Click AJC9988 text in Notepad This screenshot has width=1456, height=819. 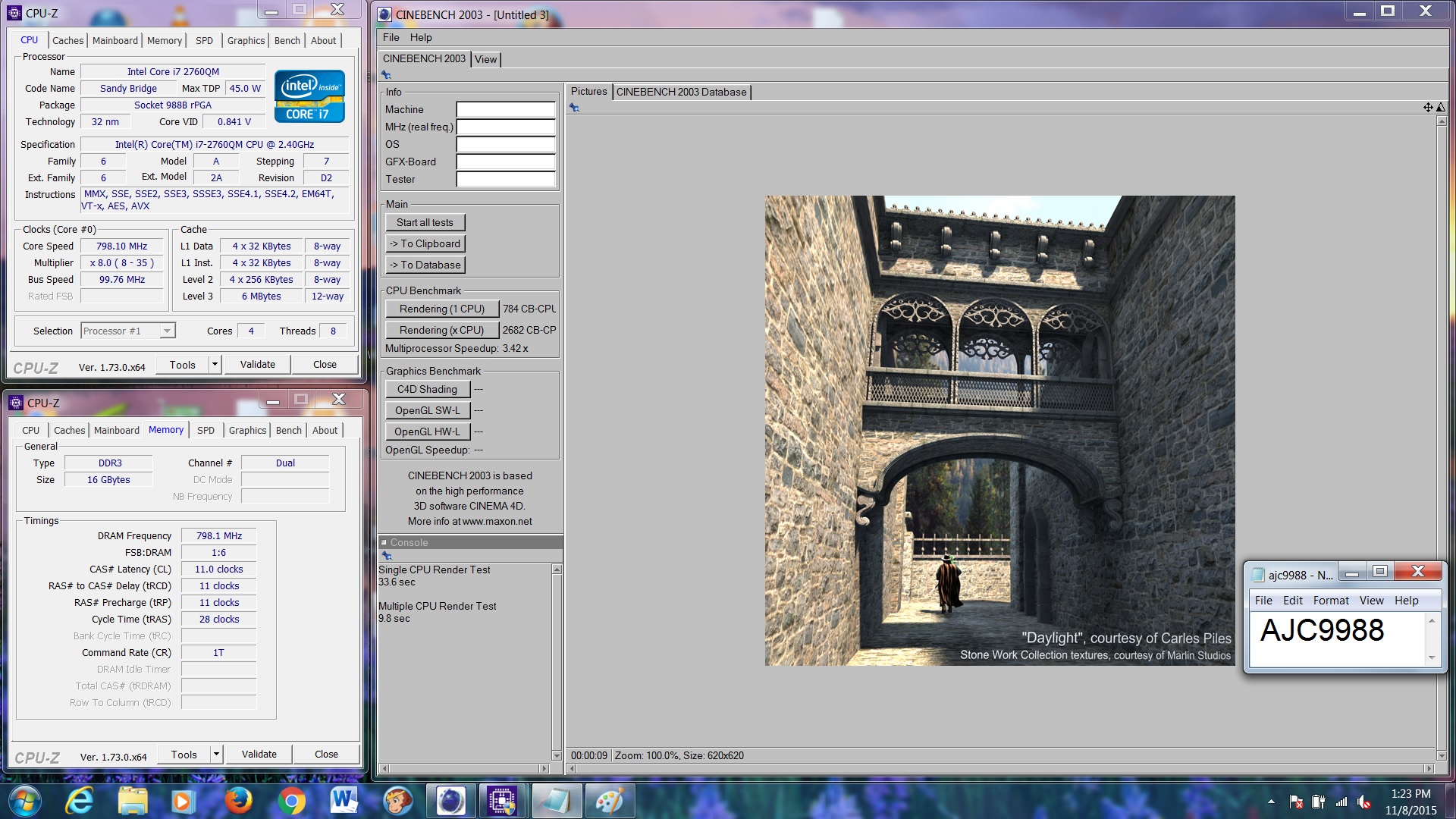coord(1322,630)
